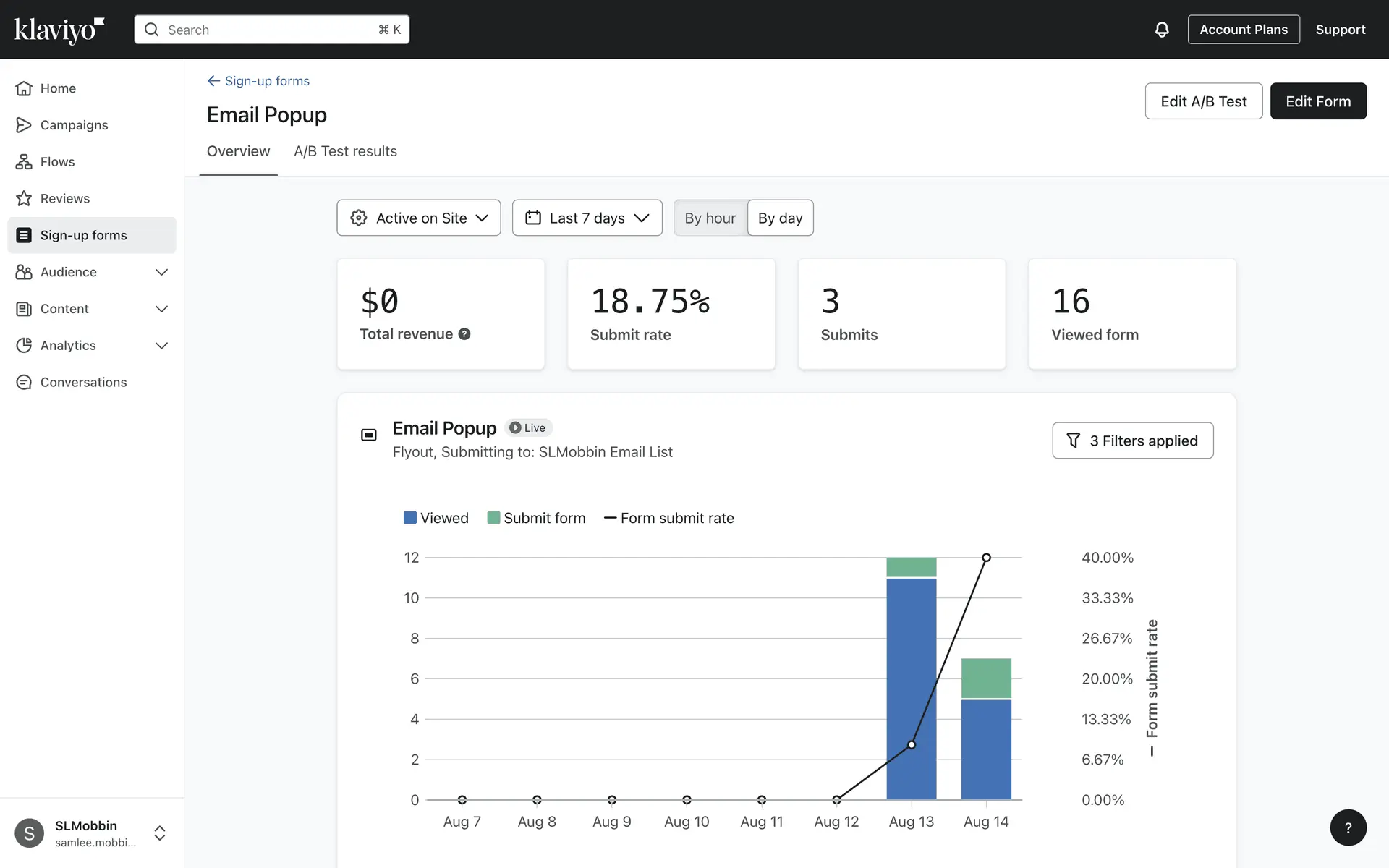The image size is (1389, 868).
Task: Go to Home in sidebar
Action: 58,88
